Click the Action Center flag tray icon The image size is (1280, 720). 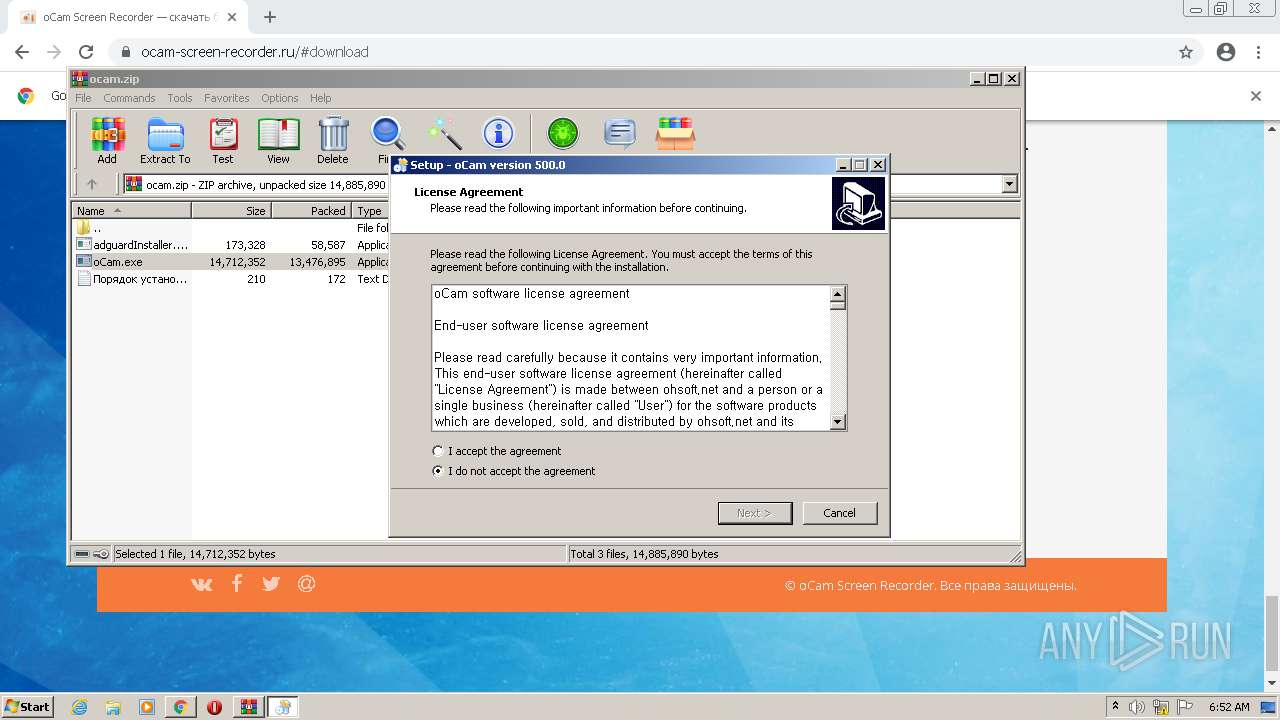pos(1186,707)
